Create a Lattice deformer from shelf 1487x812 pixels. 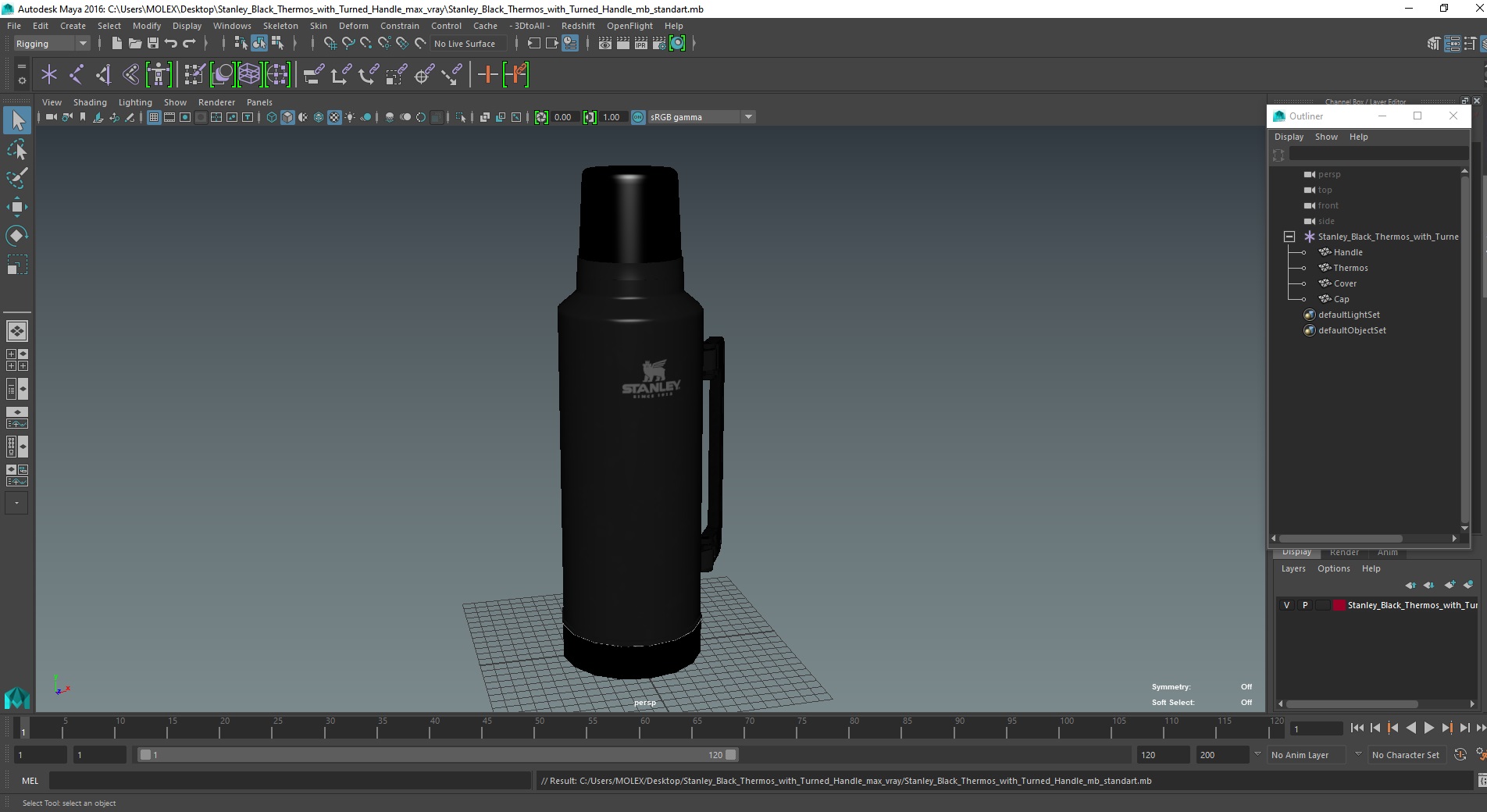pyautogui.click(x=249, y=75)
